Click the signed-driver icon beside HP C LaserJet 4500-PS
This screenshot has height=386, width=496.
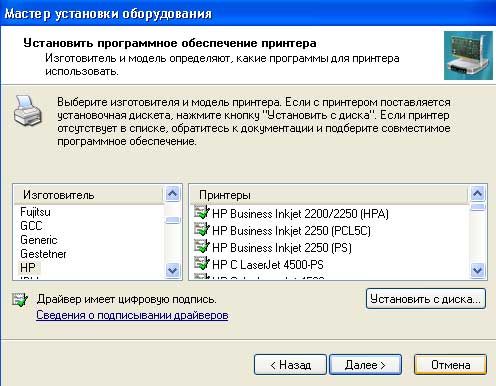[x=202, y=264]
